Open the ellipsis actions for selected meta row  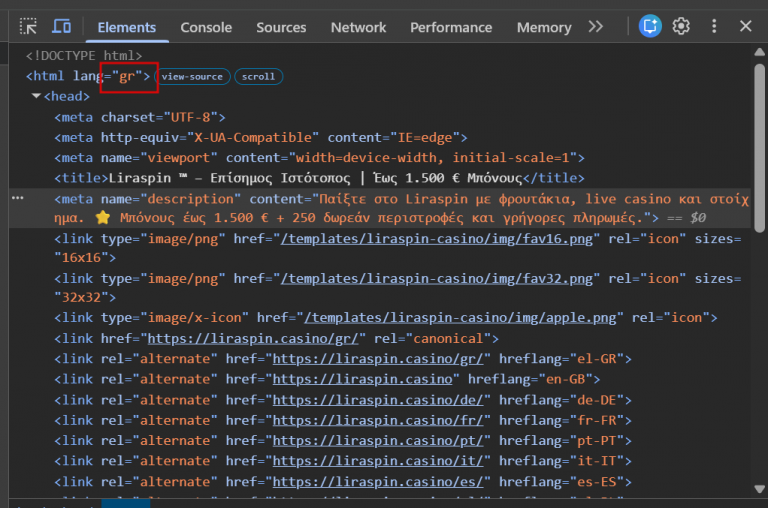[18, 198]
